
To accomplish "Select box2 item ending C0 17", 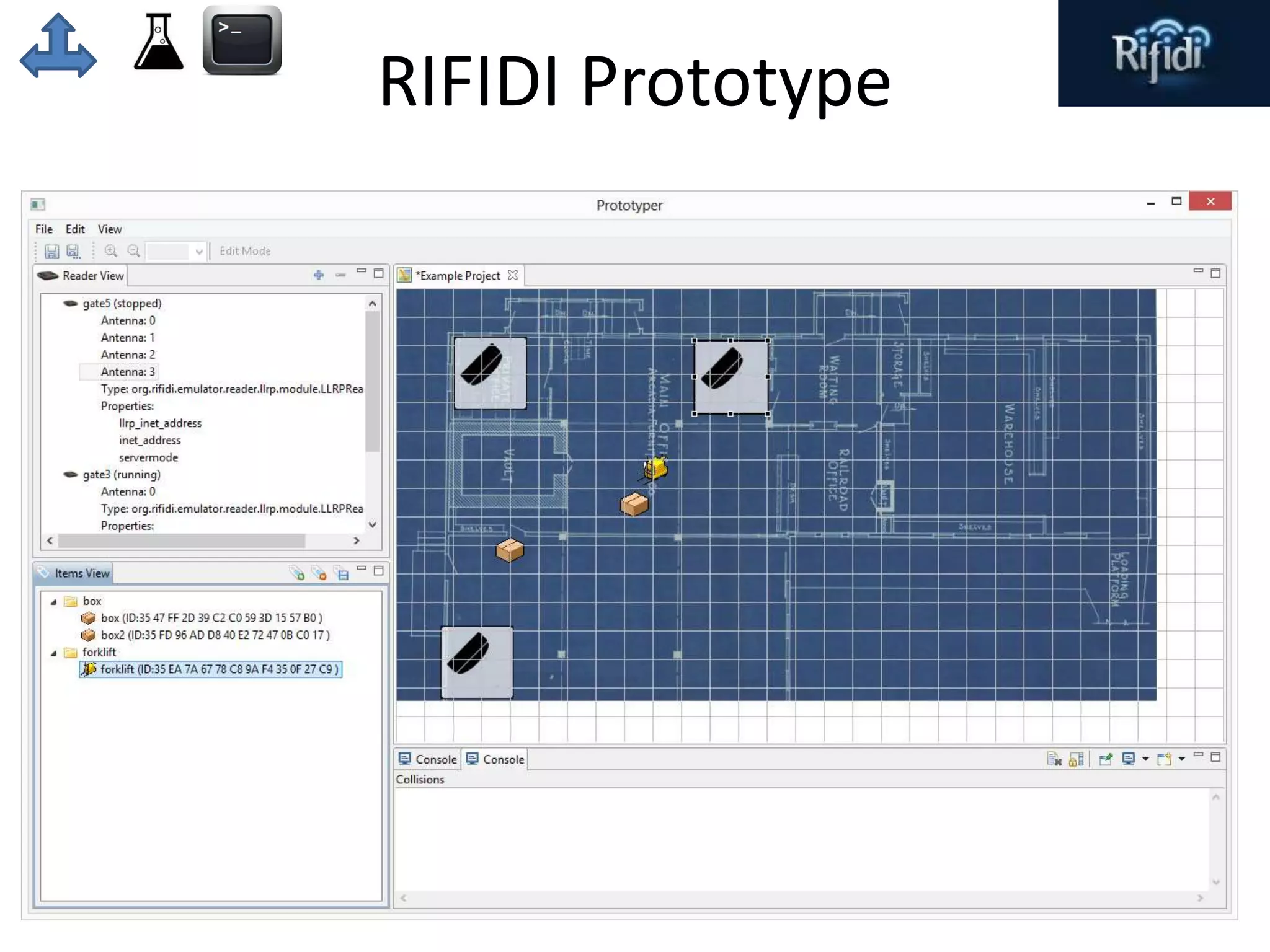I will click(x=215, y=635).
